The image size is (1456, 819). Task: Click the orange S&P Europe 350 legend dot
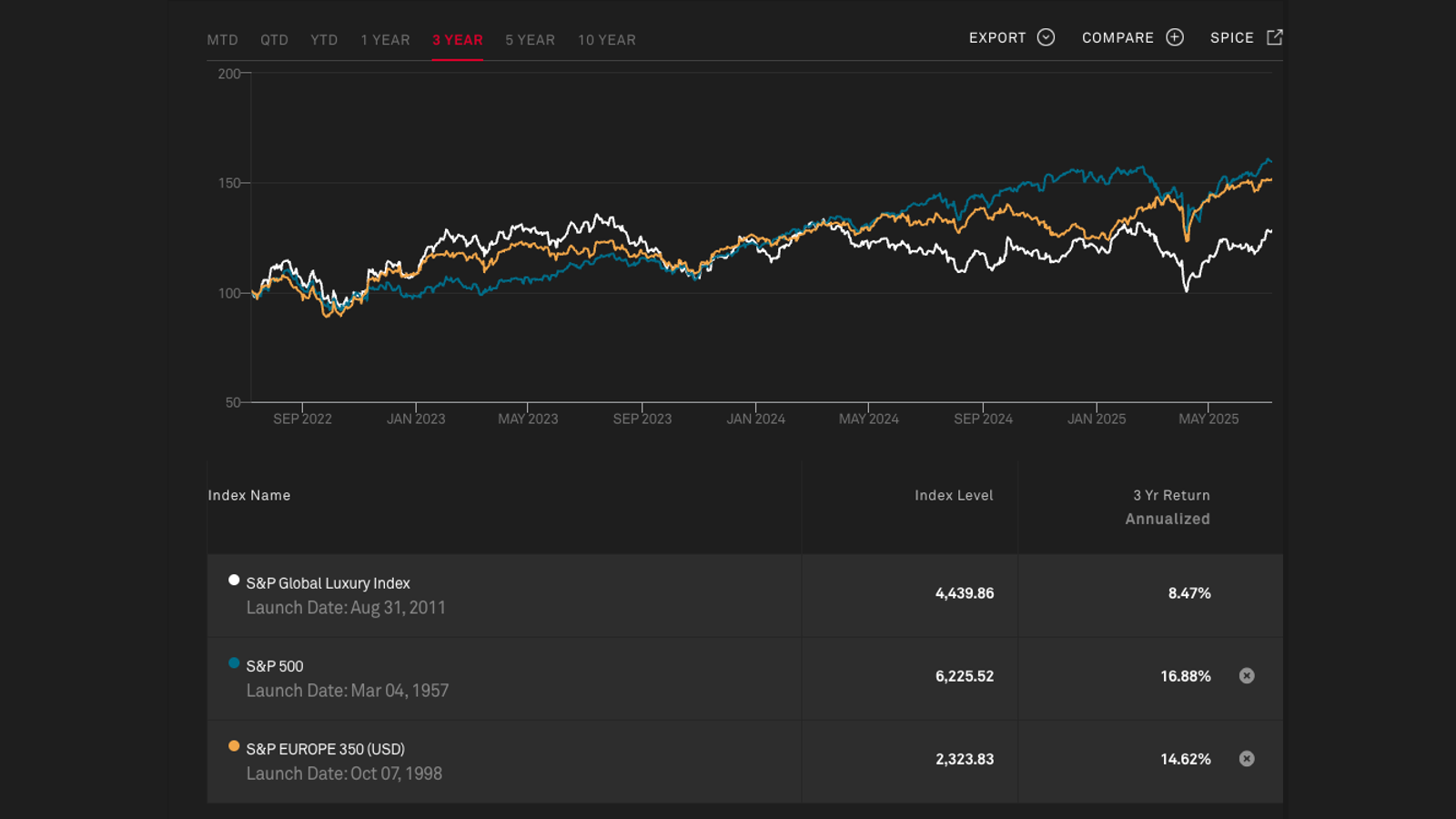click(x=234, y=746)
